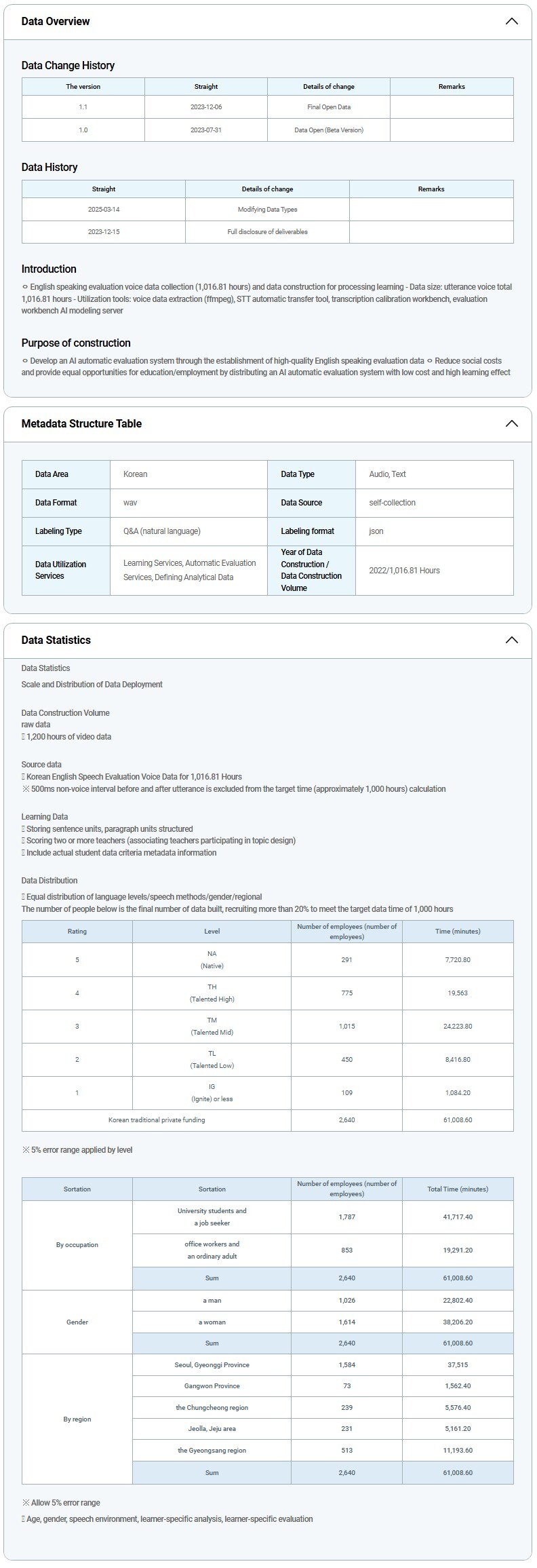Click the Data Overview panel title
The width and height of the screenshot is (537, 1568).
click(56, 21)
